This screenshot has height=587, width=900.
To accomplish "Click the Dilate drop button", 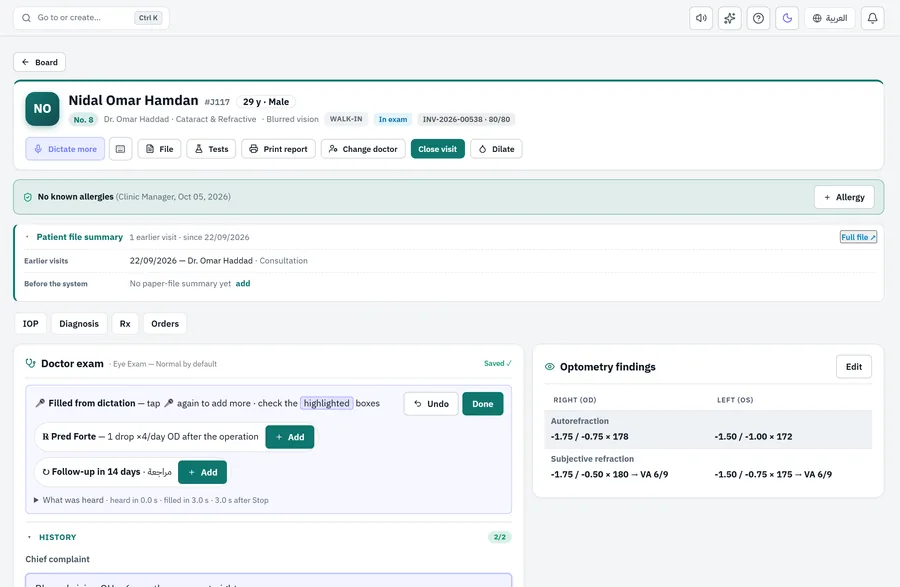I will click(x=496, y=149).
